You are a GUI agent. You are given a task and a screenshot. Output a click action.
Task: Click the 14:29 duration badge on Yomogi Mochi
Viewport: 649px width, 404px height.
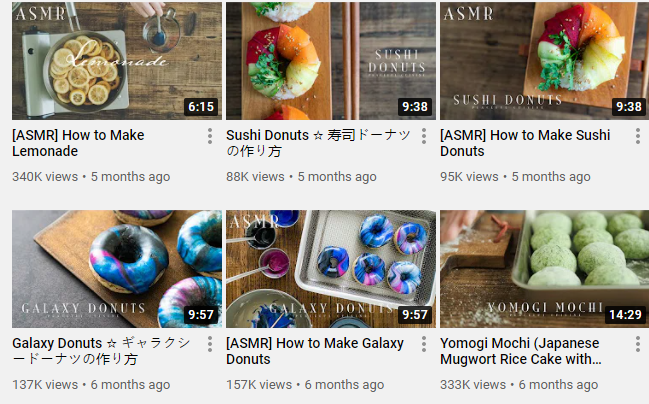coord(625,315)
